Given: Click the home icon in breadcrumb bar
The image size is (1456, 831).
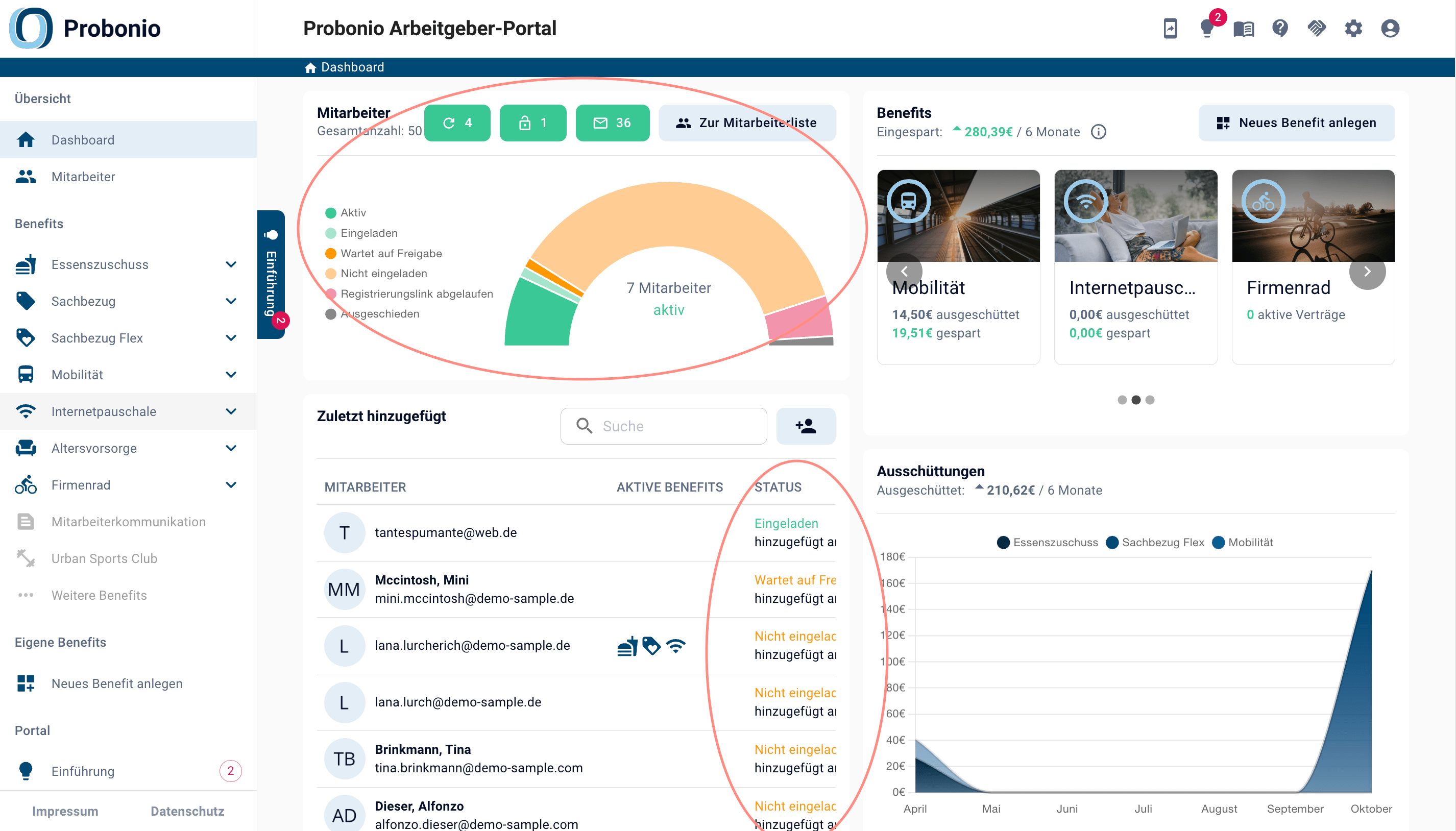Looking at the screenshot, I should (x=310, y=67).
